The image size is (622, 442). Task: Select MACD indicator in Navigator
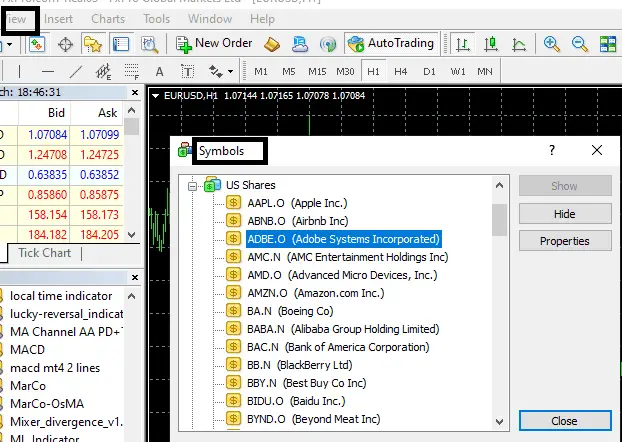click(x=27, y=350)
